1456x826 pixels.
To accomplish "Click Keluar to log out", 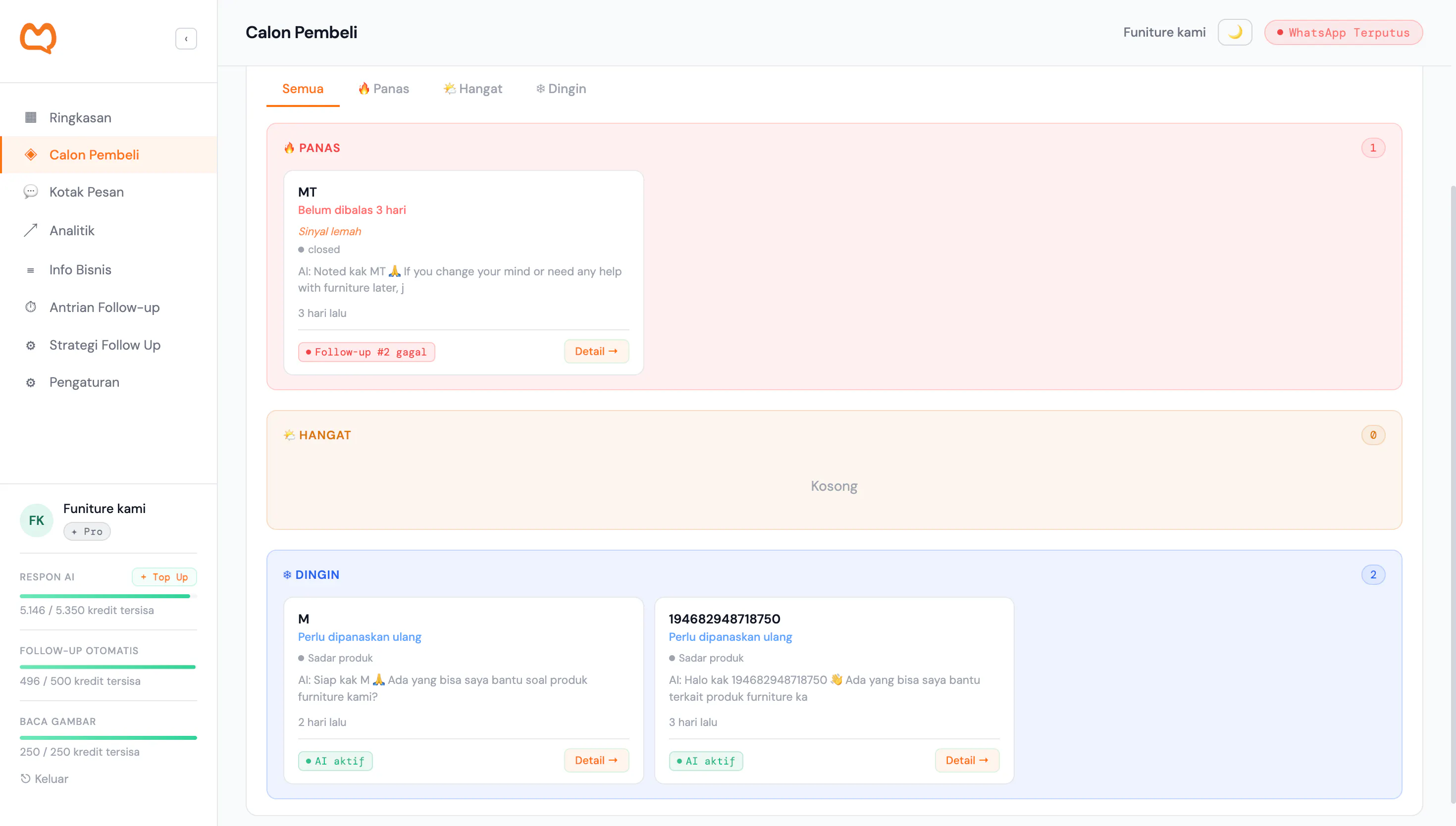I will [44, 779].
